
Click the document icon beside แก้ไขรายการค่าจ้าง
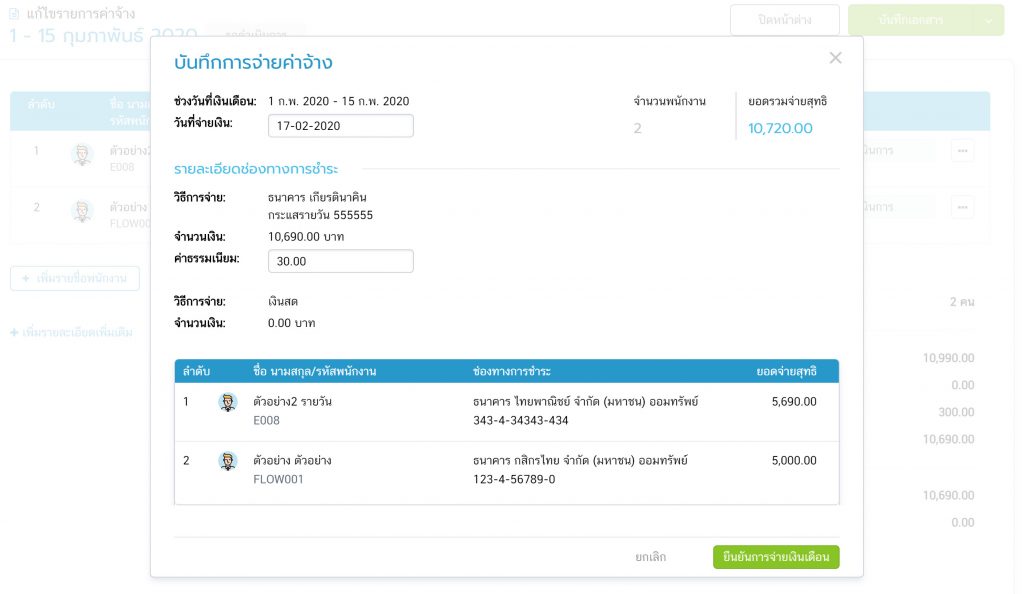14,14
